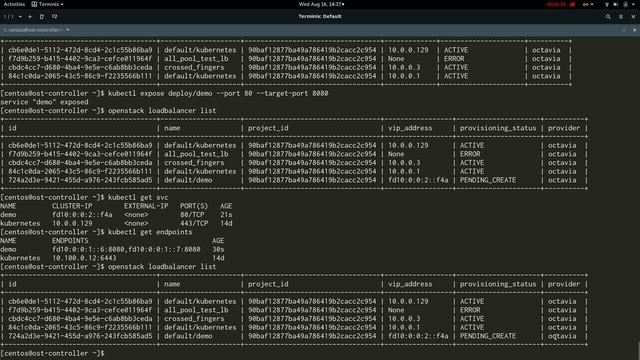The width and height of the screenshot is (640, 360).
Task: Click the network status icon
Action: [607, 4]
